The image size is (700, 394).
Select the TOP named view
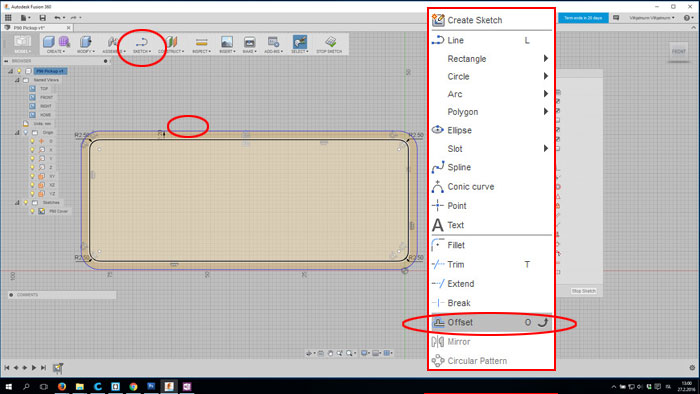point(44,88)
